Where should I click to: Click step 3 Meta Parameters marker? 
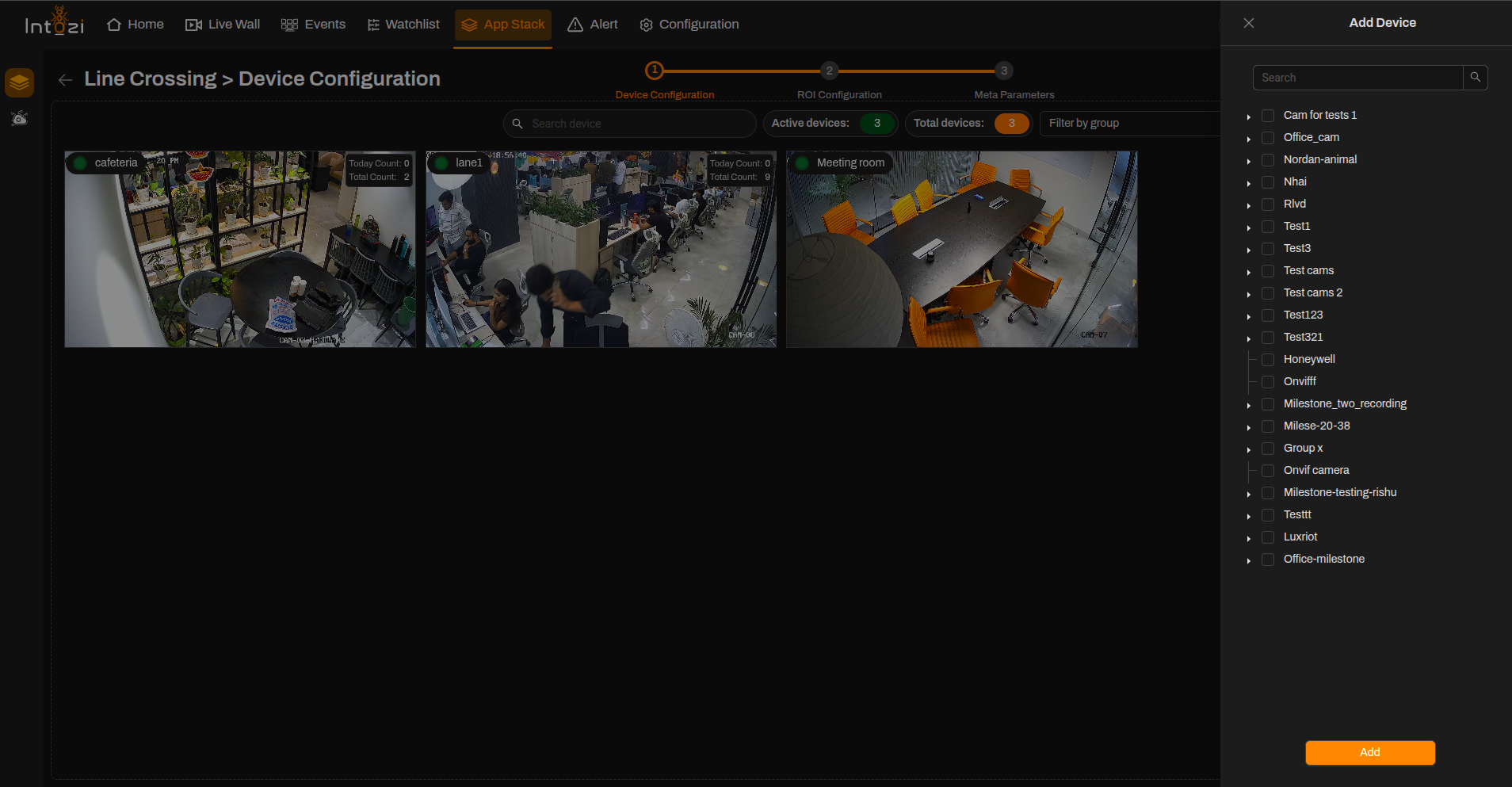coord(1004,71)
